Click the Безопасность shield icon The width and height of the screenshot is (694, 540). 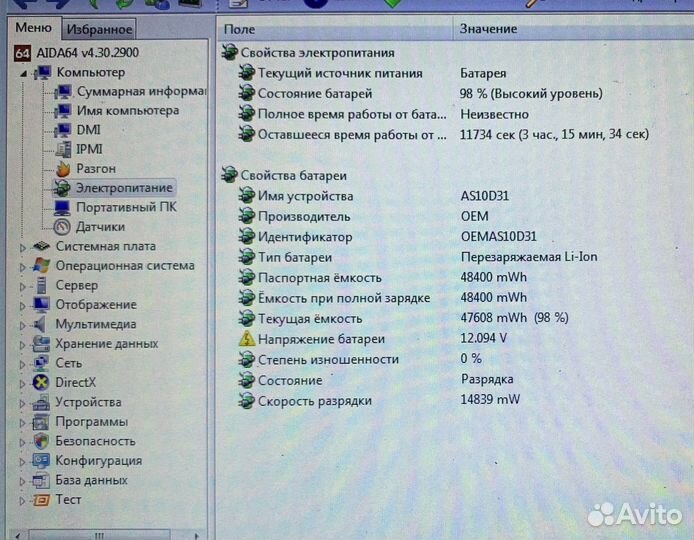(x=41, y=441)
